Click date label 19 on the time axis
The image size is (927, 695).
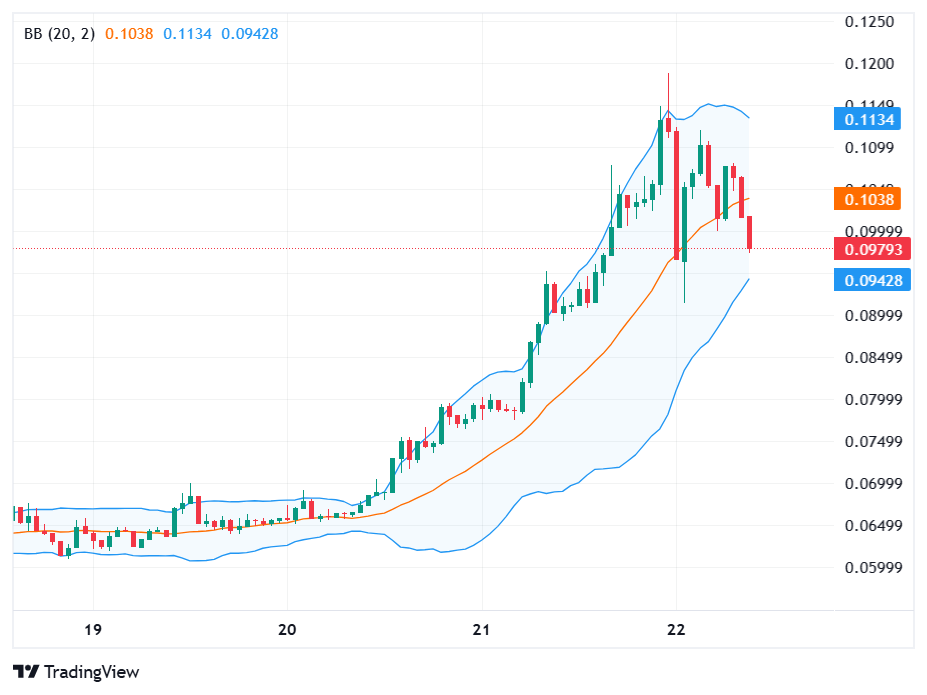tap(92, 629)
